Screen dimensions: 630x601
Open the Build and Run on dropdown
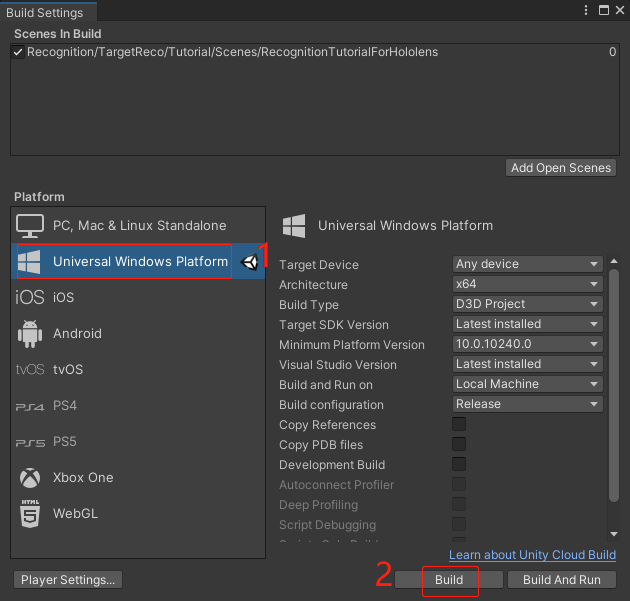click(528, 384)
